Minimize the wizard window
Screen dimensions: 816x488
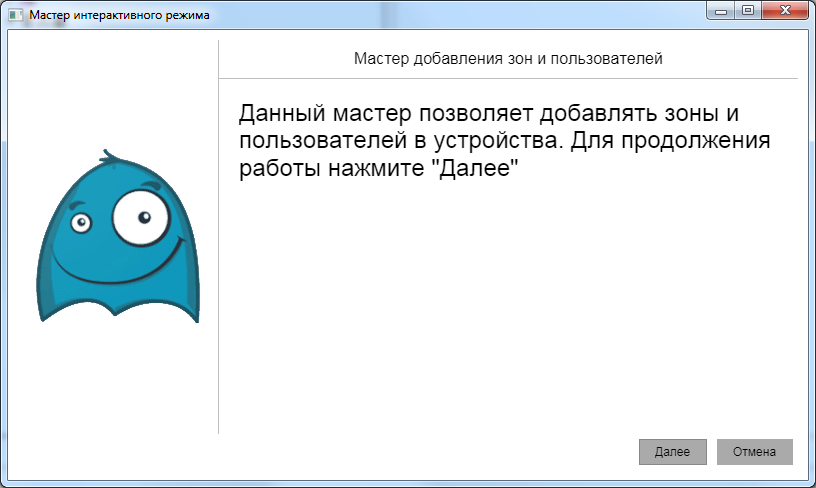tap(721, 10)
